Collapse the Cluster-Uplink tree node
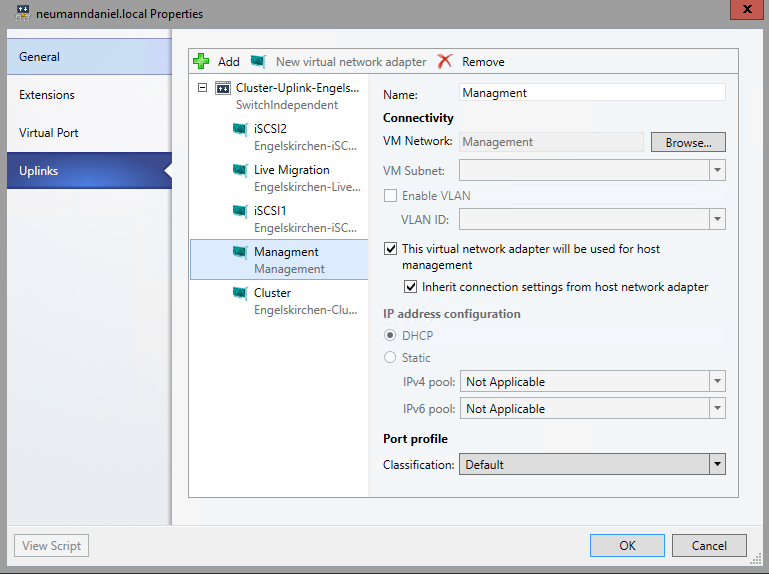Screen dimensions: 769x574 [203, 88]
